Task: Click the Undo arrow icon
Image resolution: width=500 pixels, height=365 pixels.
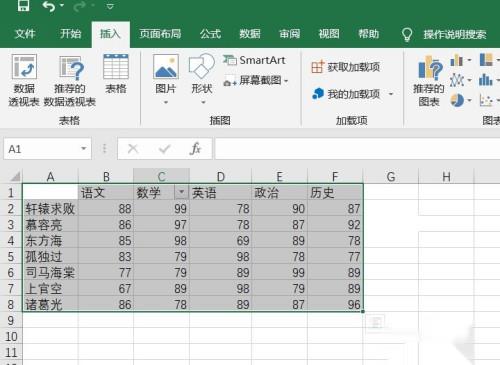Action: (x=49, y=6)
